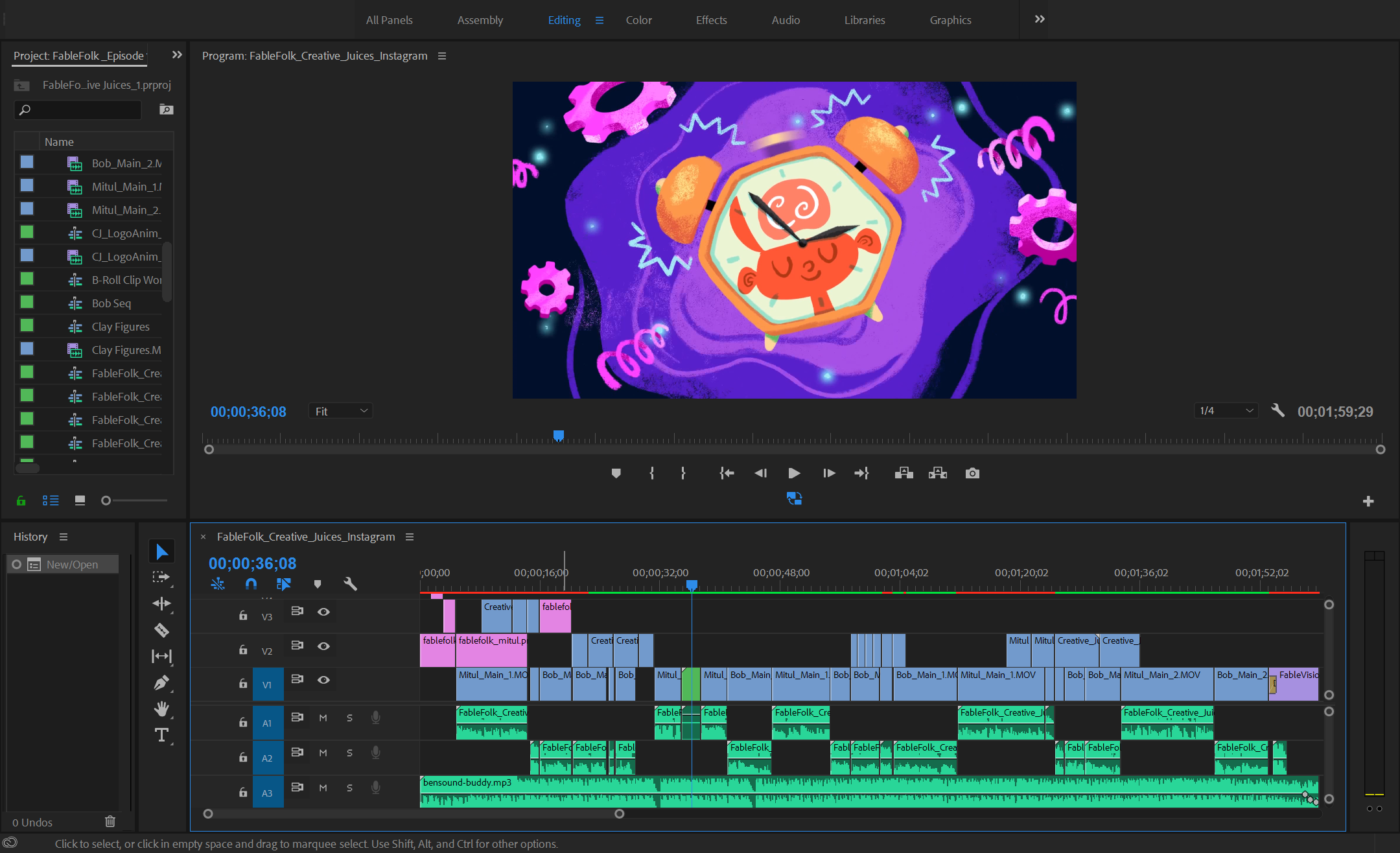Select the Ripple Edit tool
This screenshot has height=853, width=1400.
161,603
